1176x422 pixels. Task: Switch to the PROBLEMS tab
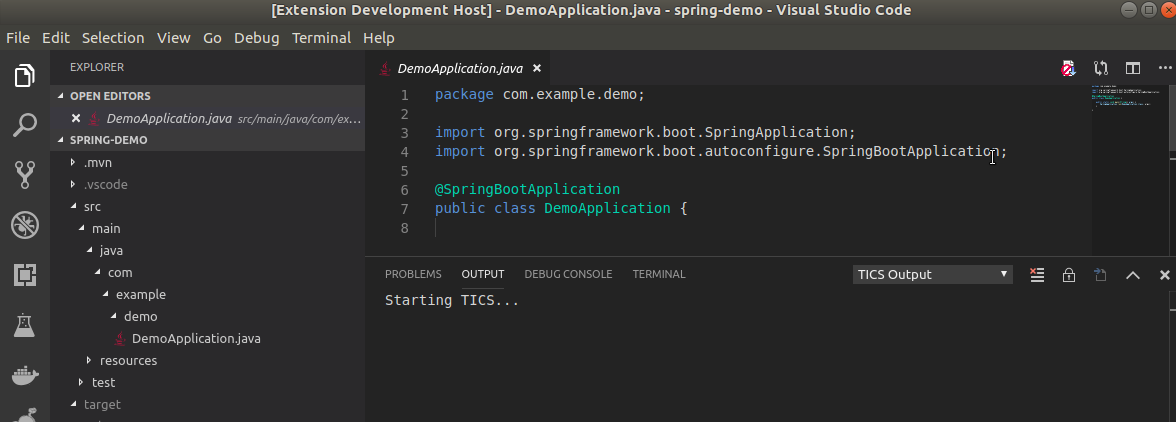pos(413,274)
